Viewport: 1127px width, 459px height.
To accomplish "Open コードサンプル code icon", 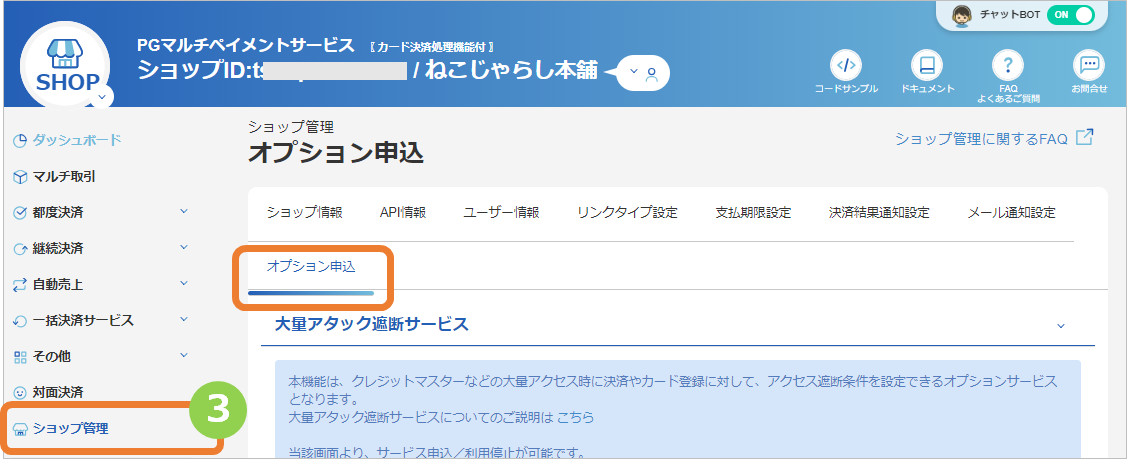I will click(846, 65).
